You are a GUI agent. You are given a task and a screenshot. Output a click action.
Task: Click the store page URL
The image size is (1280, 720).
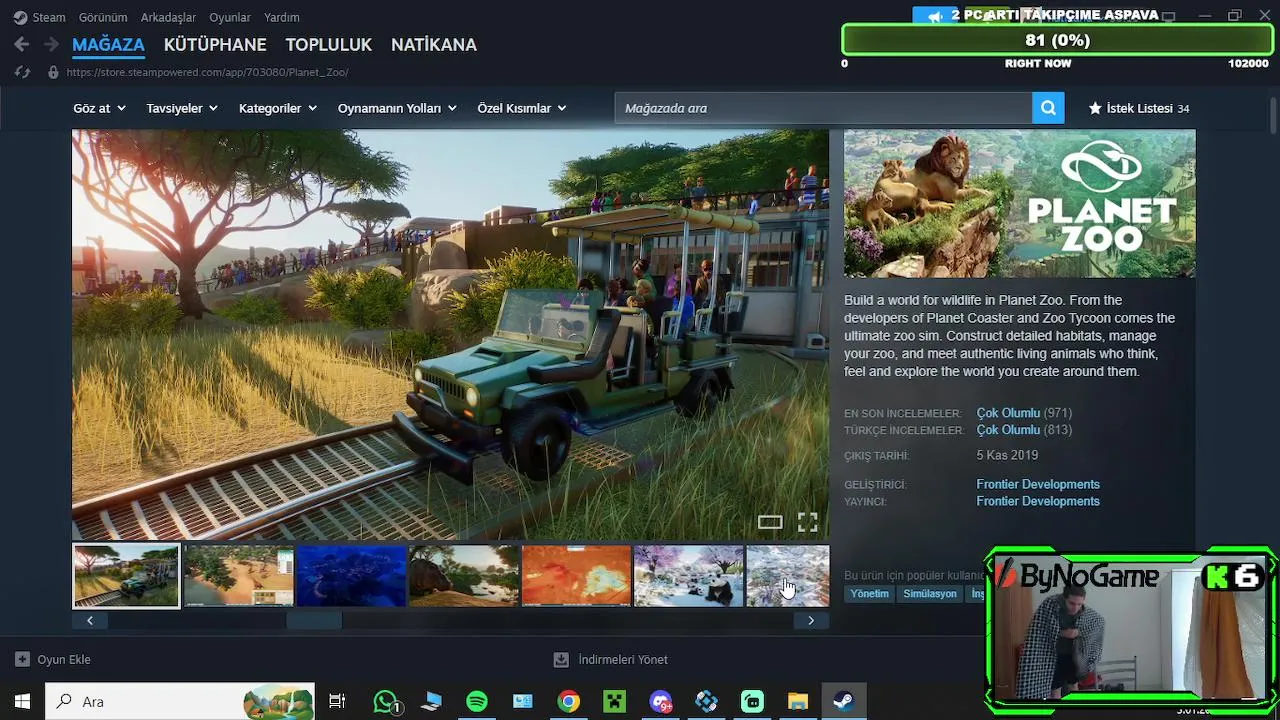click(207, 72)
